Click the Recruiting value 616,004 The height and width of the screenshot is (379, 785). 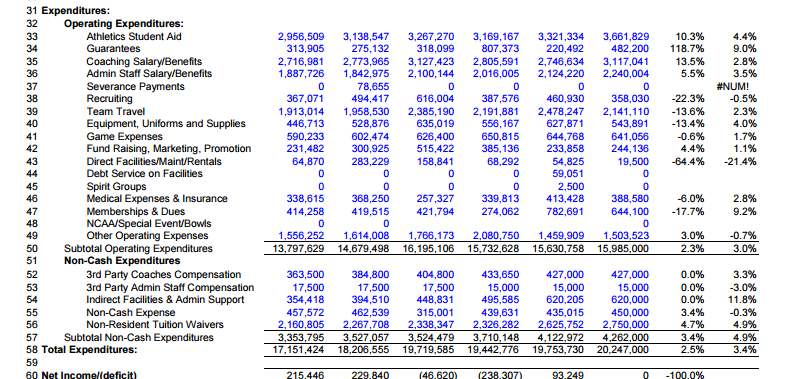[x=435, y=99]
